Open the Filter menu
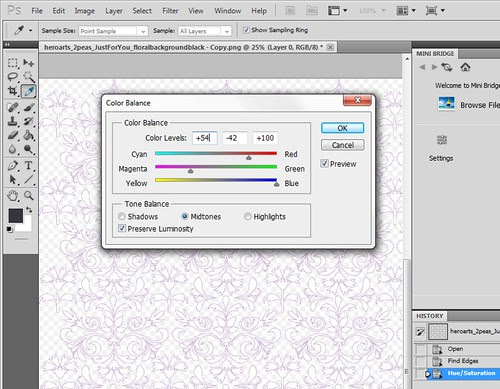The width and height of the screenshot is (500, 389). (170, 11)
